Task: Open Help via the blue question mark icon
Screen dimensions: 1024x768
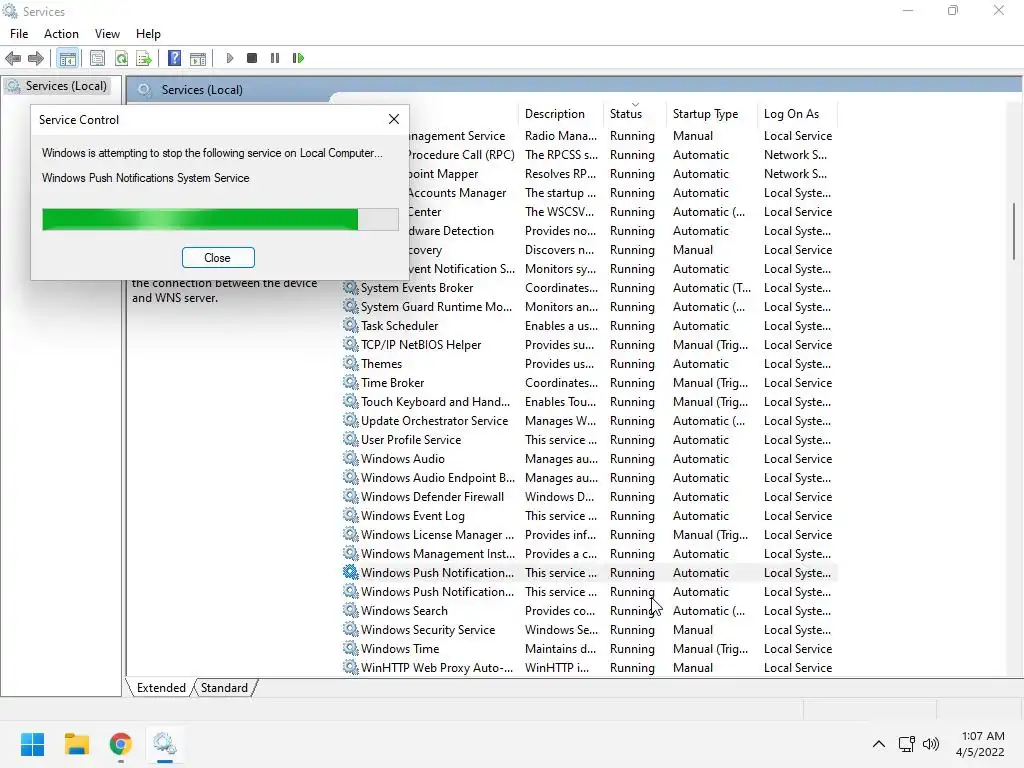Action: point(174,58)
